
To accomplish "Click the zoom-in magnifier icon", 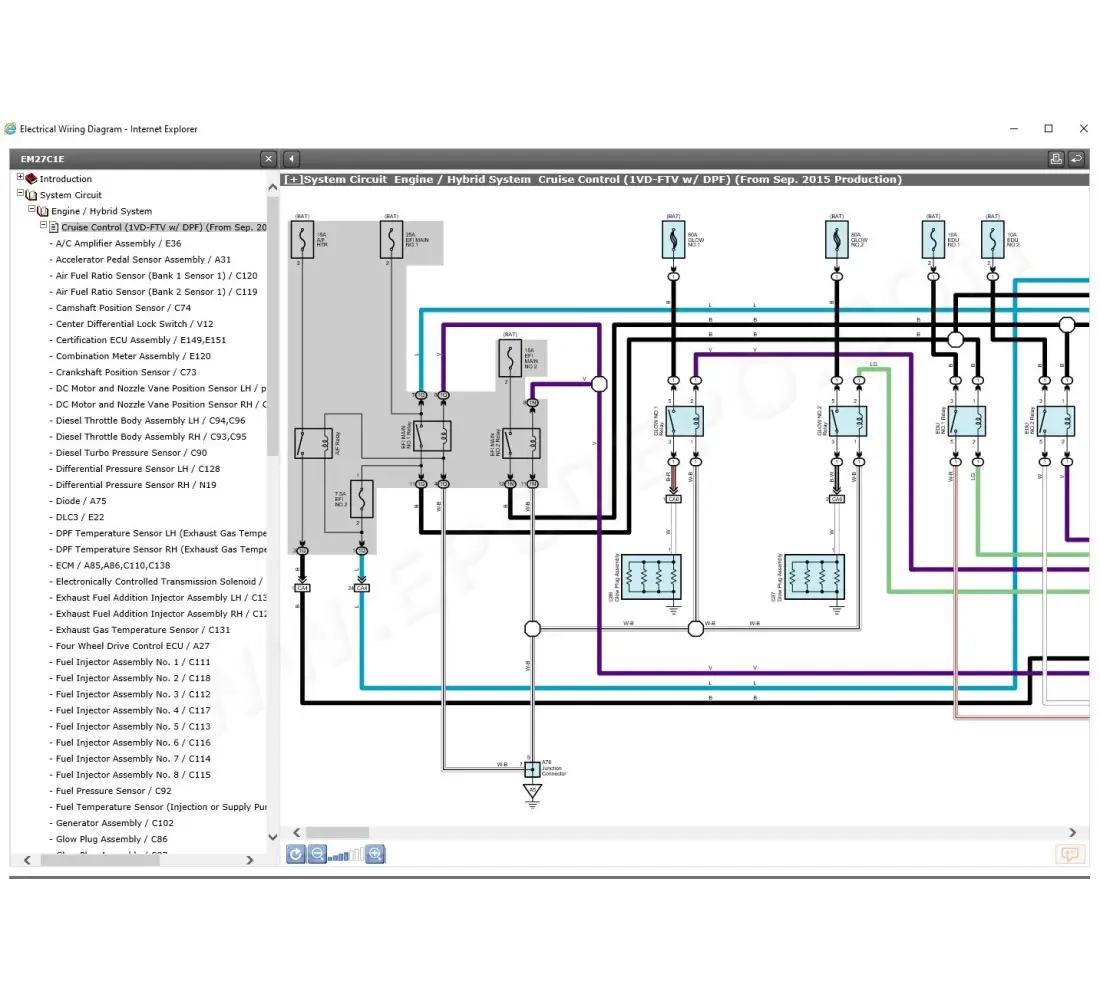I will [375, 854].
